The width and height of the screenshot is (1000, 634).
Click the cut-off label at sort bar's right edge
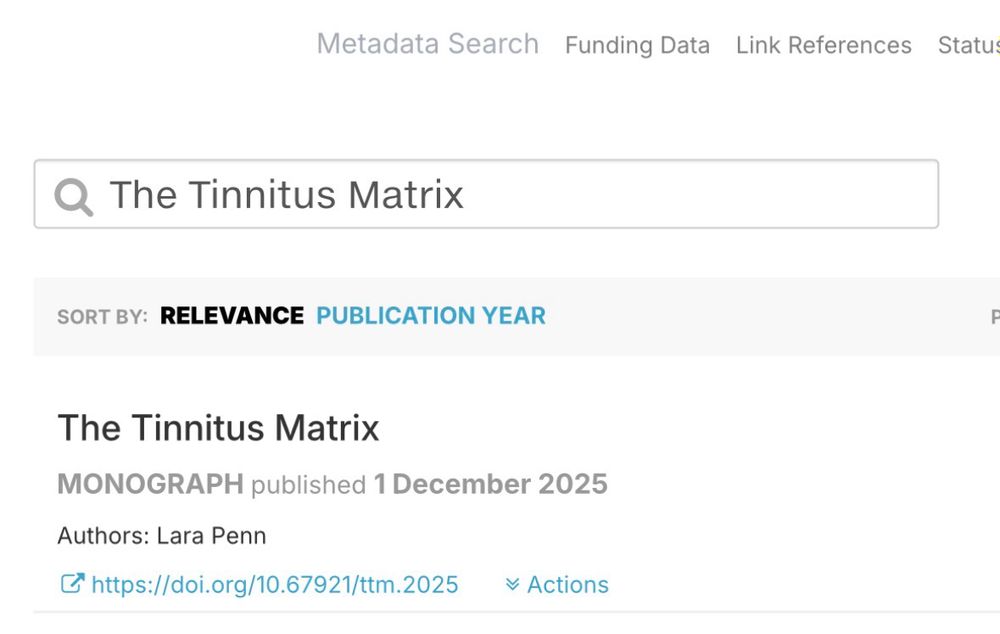tap(995, 316)
